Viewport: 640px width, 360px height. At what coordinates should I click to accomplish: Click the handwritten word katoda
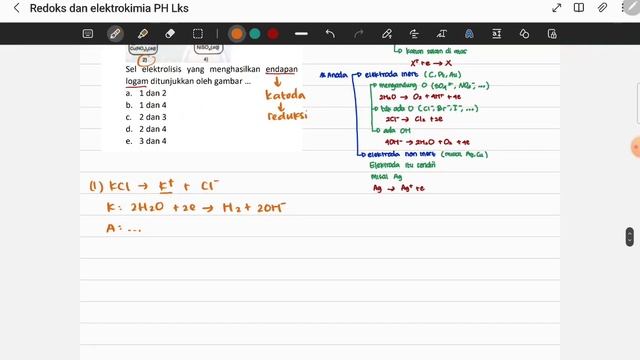[x=285, y=95]
